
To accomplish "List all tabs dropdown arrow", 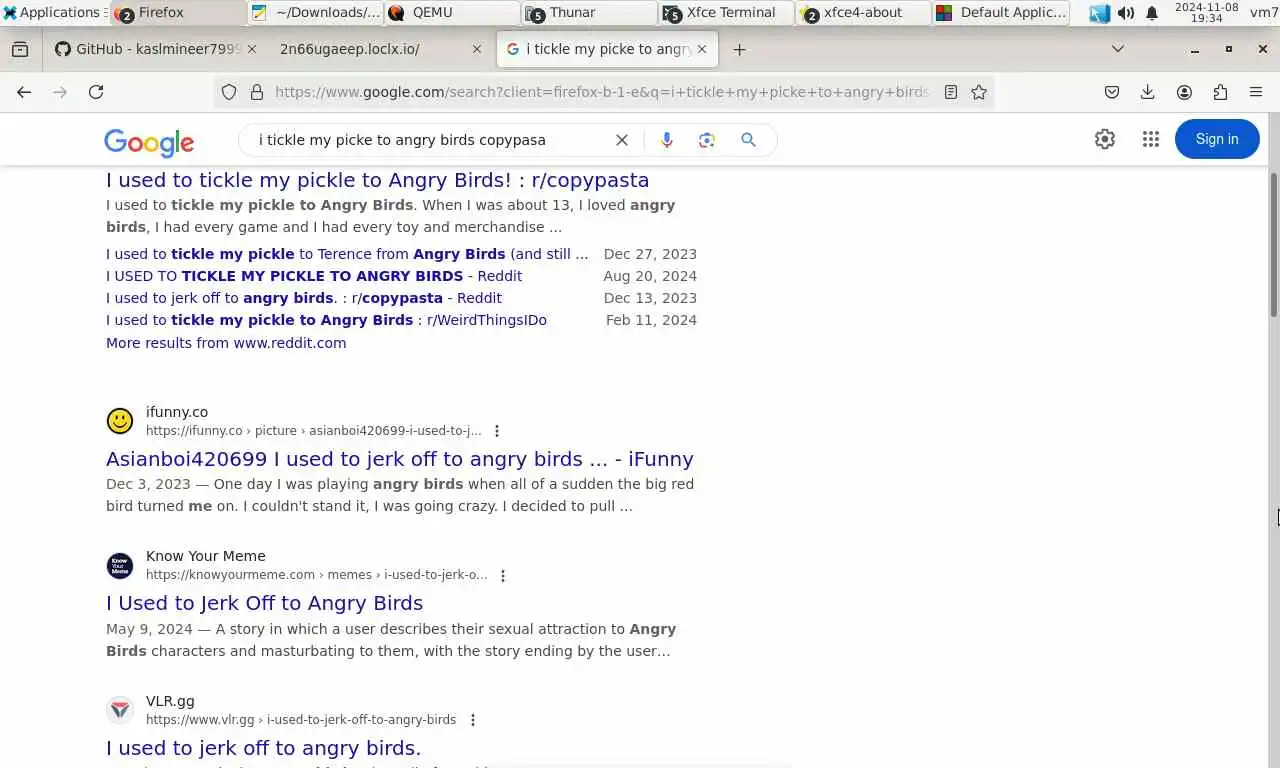I will point(1118,49).
